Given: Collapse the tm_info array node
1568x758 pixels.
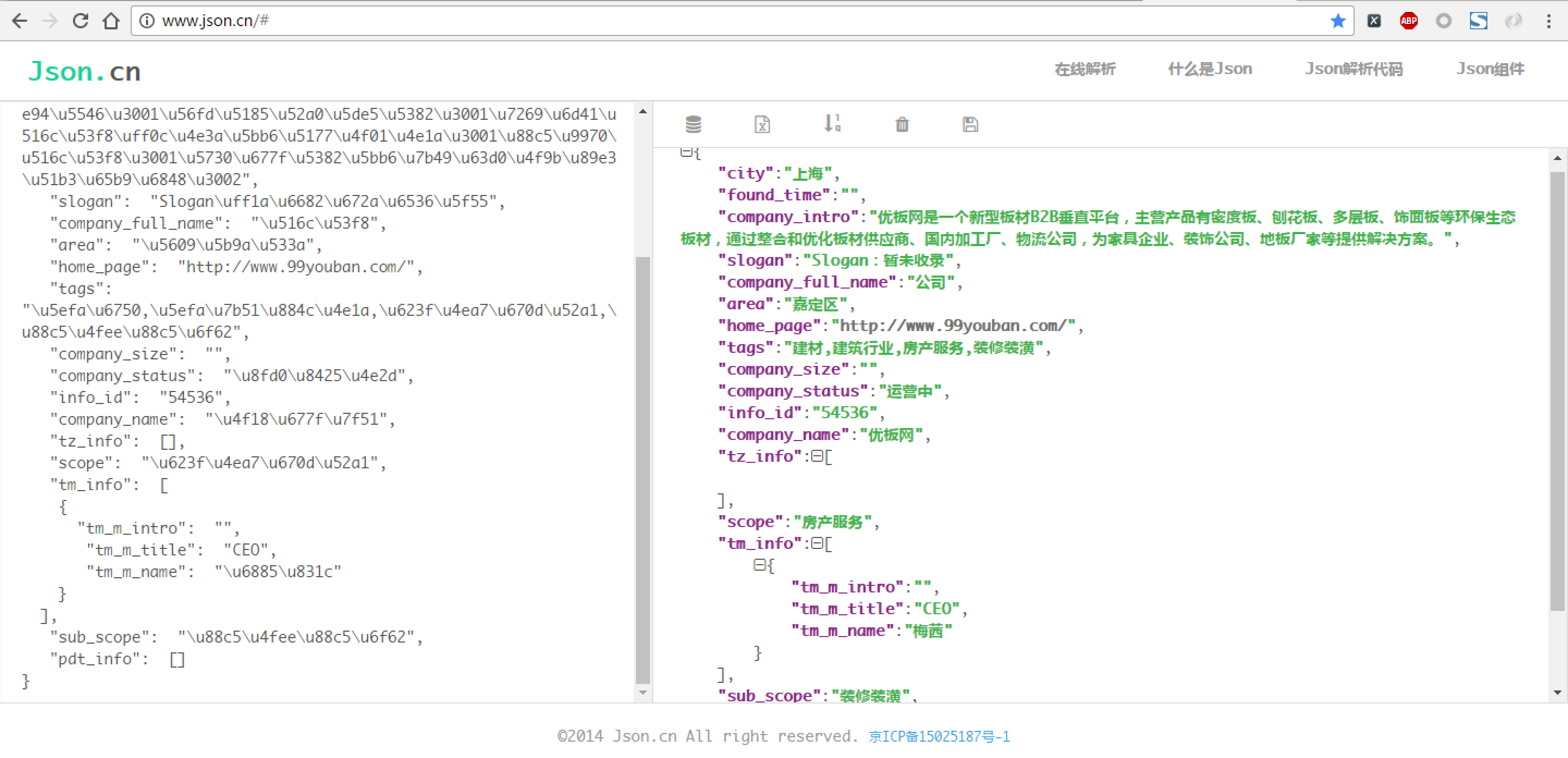Looking at the screenshot, I should (817, 543).
